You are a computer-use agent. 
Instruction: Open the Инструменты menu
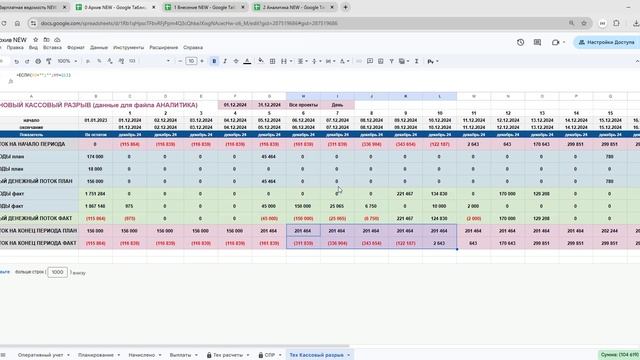129,48
